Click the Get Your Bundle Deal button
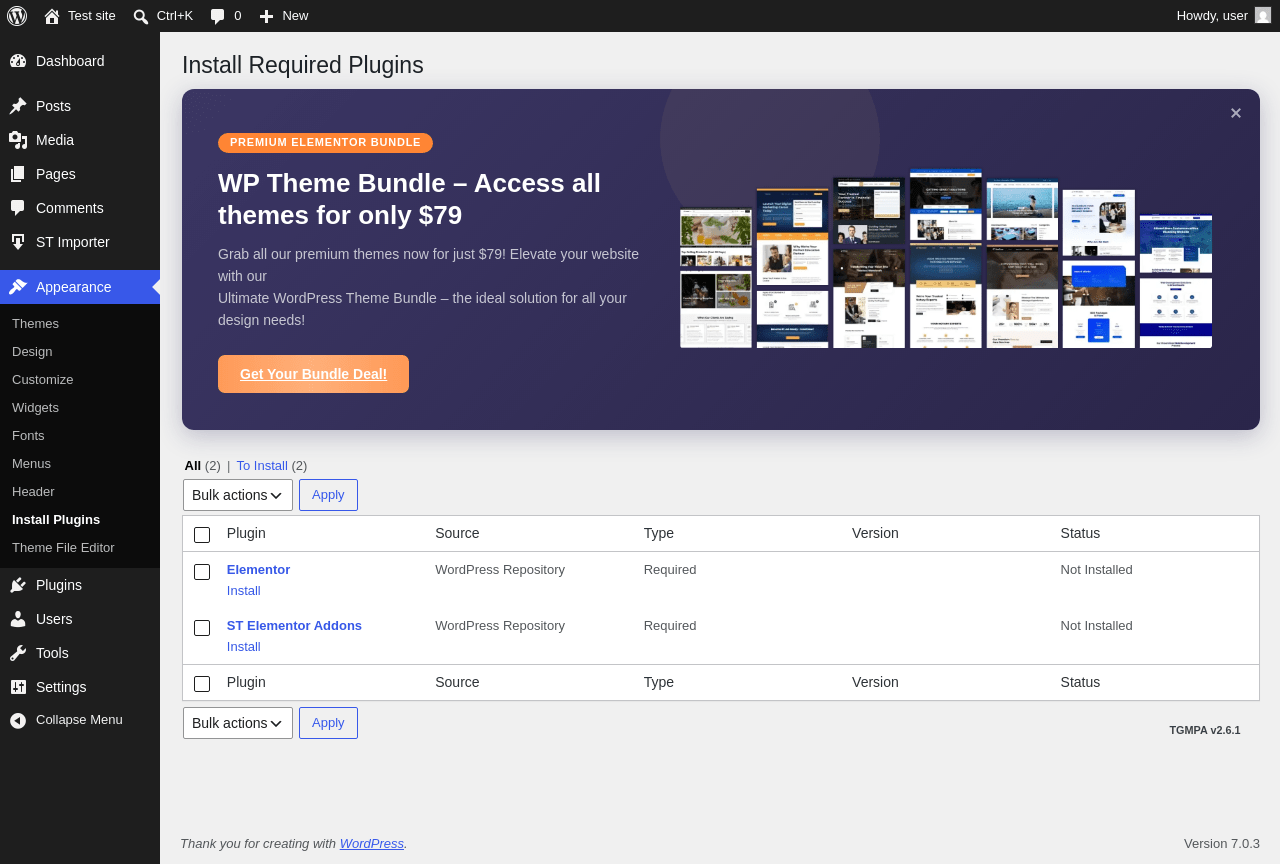The width and height of the screenshot is (1280, 864). coord(313,374)
